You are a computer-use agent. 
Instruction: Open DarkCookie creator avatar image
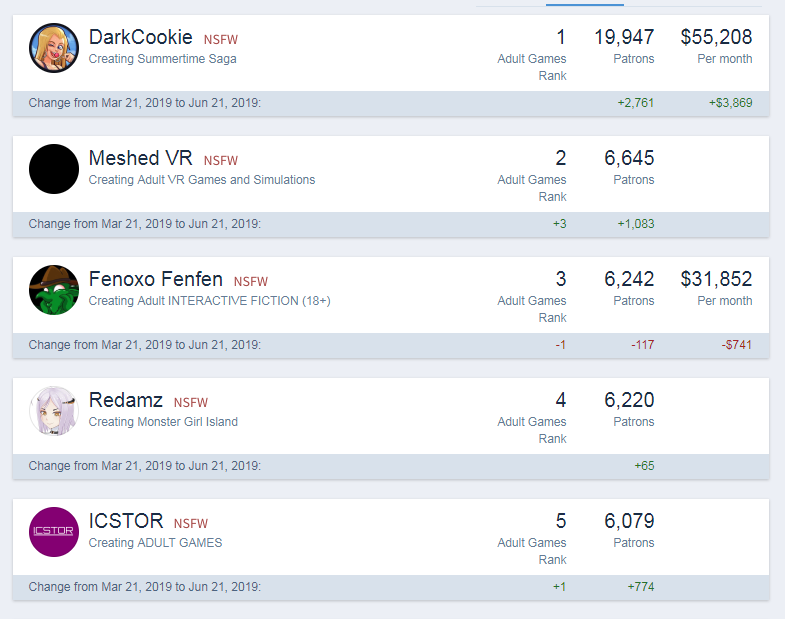click(x=54, y=48)
